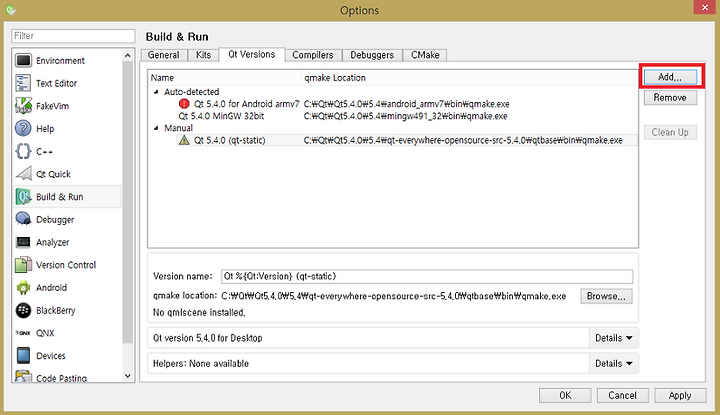This screenshot has height=415, width=720.
Task: Focus the Filter search field
Action: [73, 36]
